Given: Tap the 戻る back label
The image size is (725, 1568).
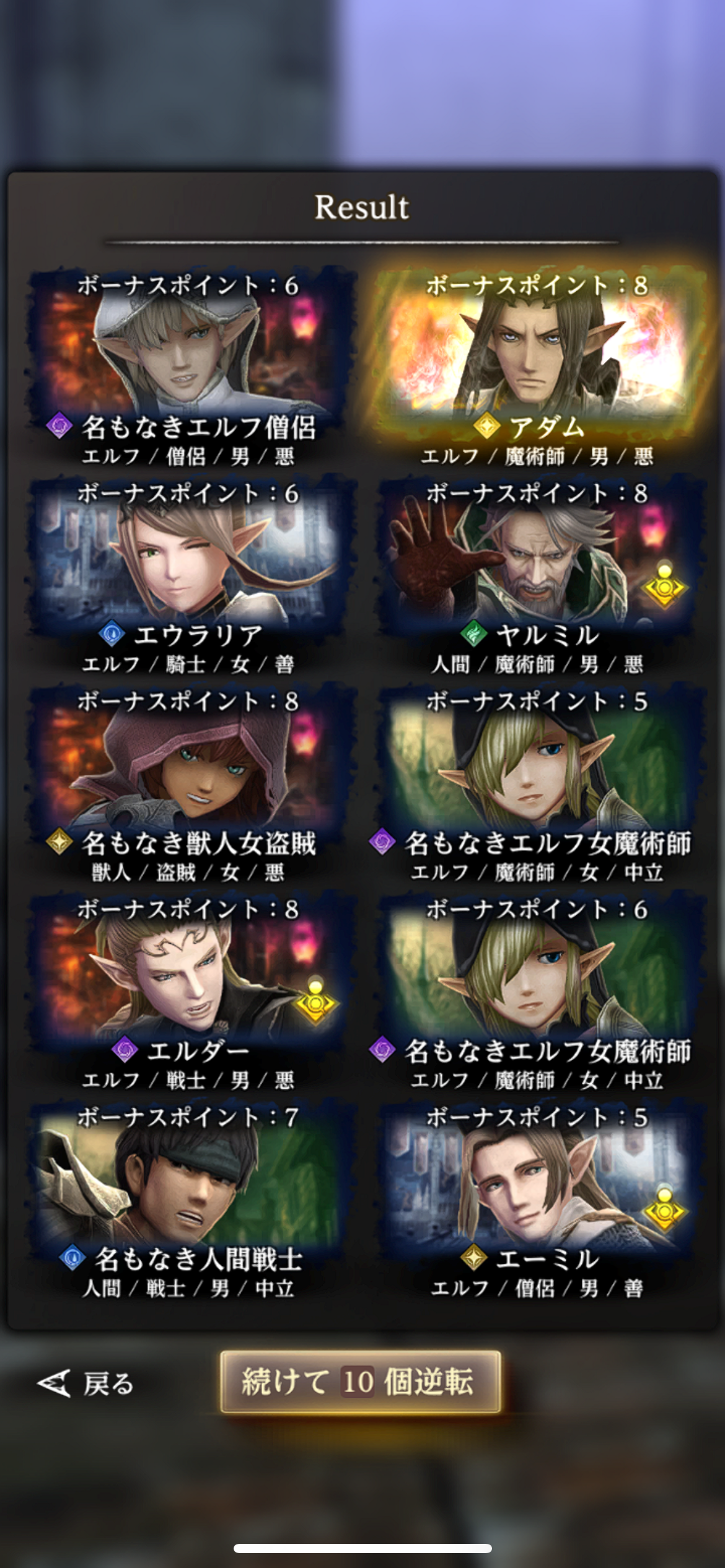Looking at the screenshot, I should (108, 1383).
